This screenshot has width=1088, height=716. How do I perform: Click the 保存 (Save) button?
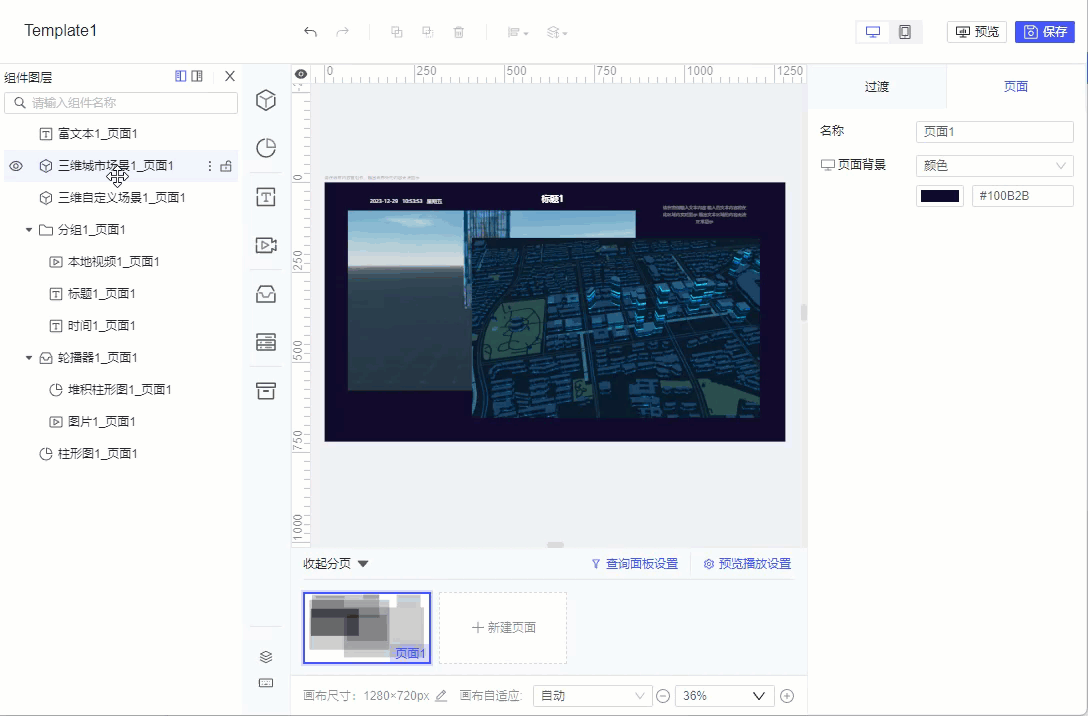point(1044,31)
